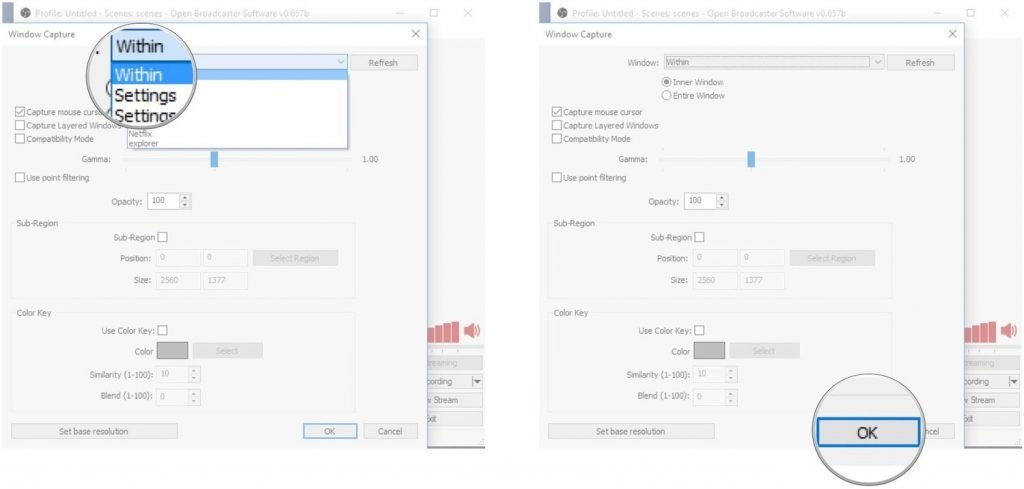Viewport: 1024px width, 489px height.
Task: Mute speaker icon behind dialog with open window list
Action: tap(472, 331)
